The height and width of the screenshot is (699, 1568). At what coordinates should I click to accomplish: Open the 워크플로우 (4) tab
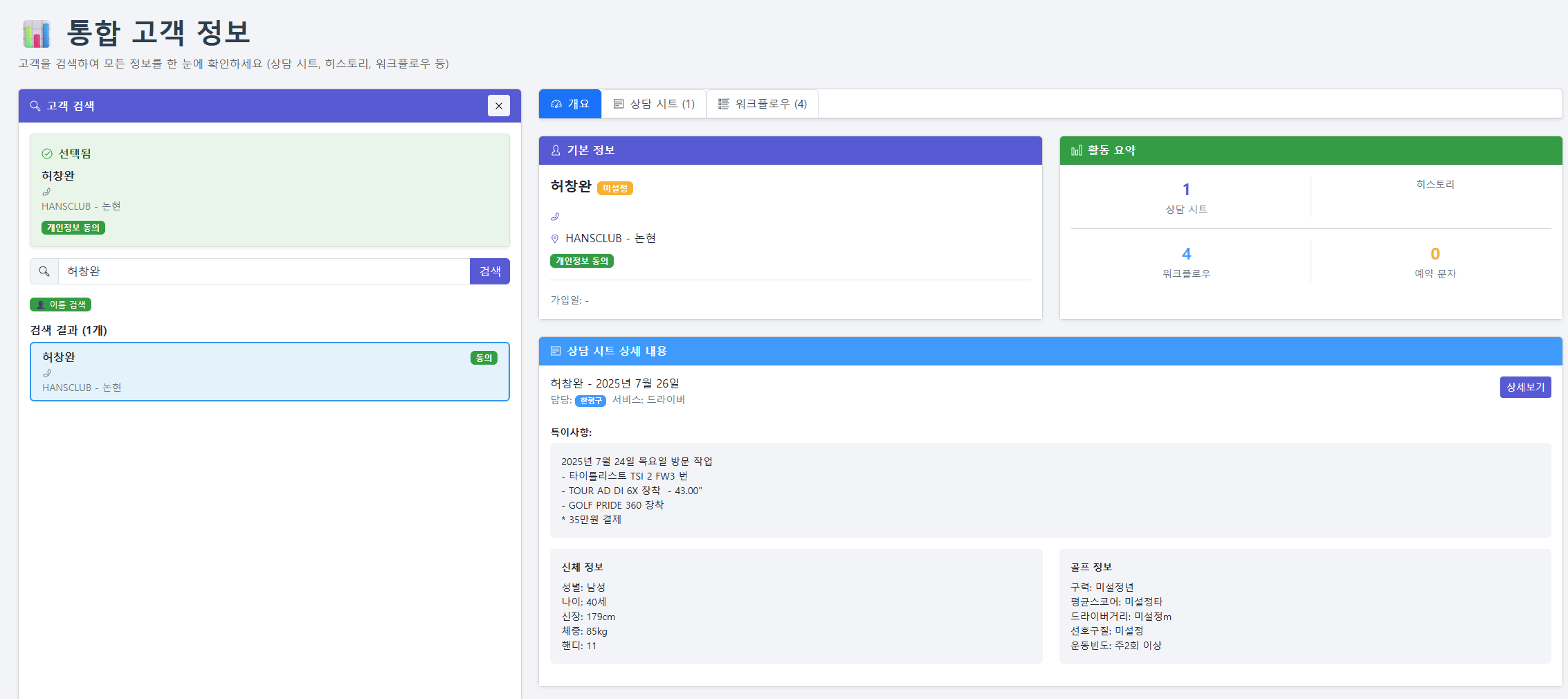[x=763, y=104]
